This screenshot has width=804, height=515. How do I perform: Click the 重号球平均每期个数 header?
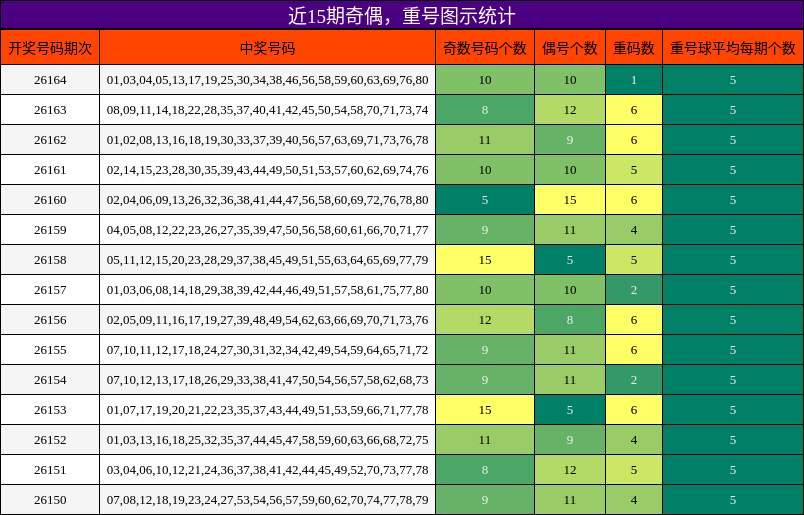[733, 48]
